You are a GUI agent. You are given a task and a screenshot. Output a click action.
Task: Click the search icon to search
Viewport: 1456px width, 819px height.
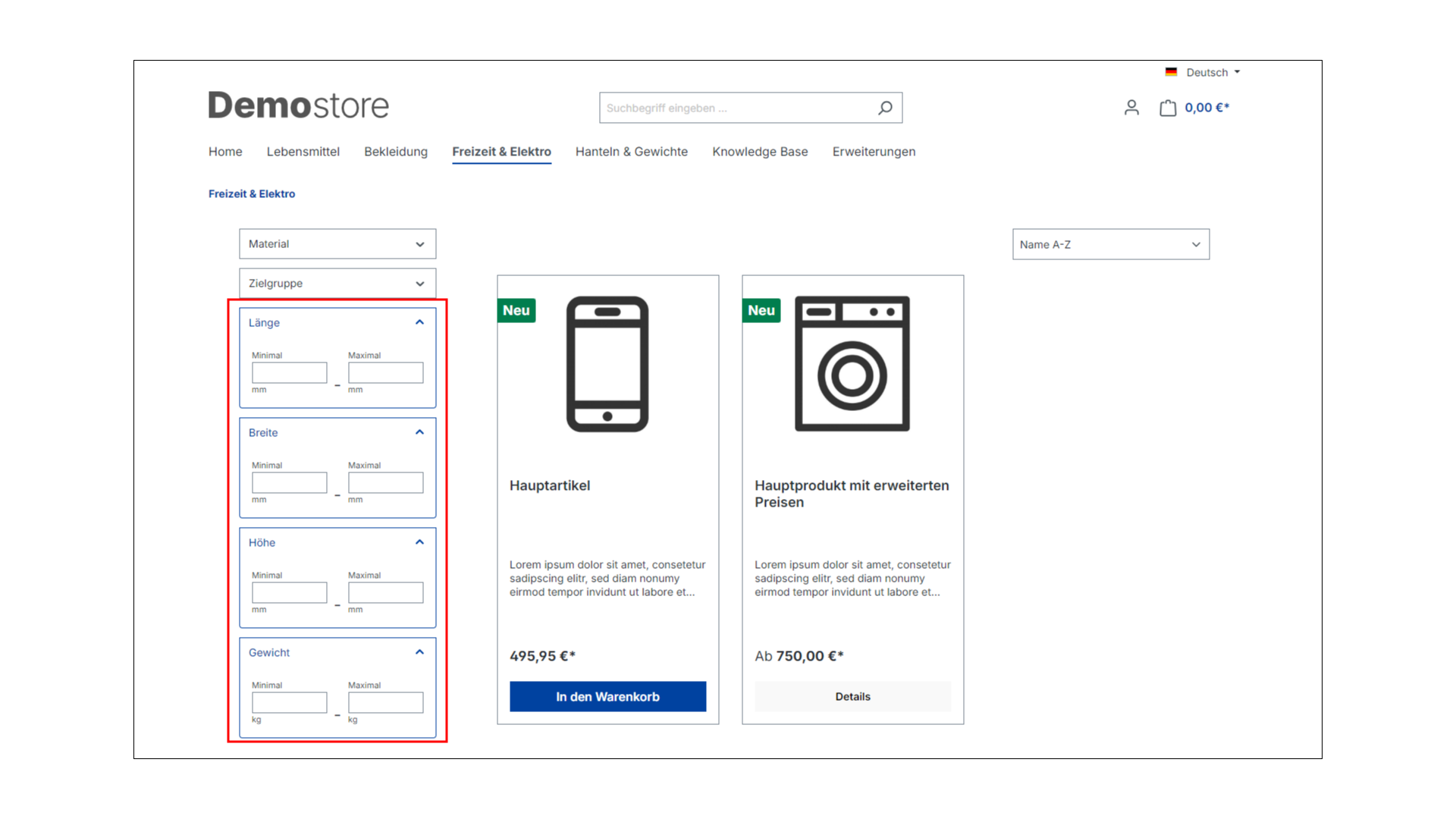pyautogui.click(x=884, y=107)
